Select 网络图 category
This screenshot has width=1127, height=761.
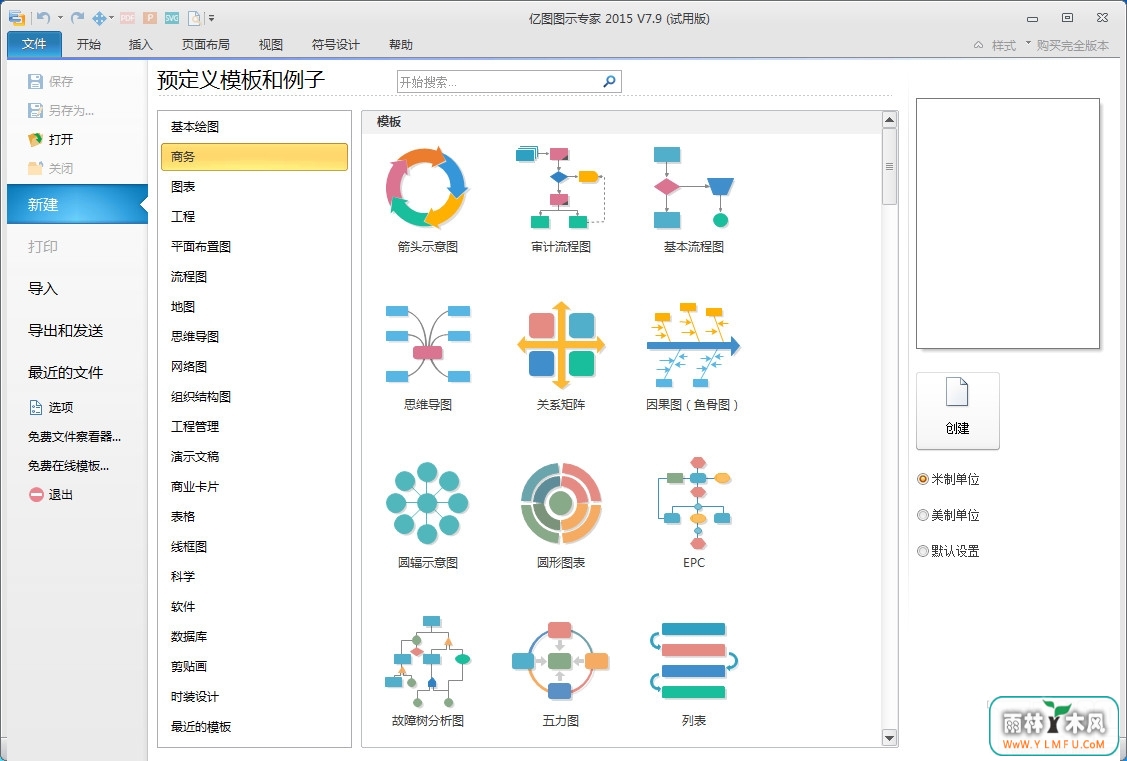(254, 366)
